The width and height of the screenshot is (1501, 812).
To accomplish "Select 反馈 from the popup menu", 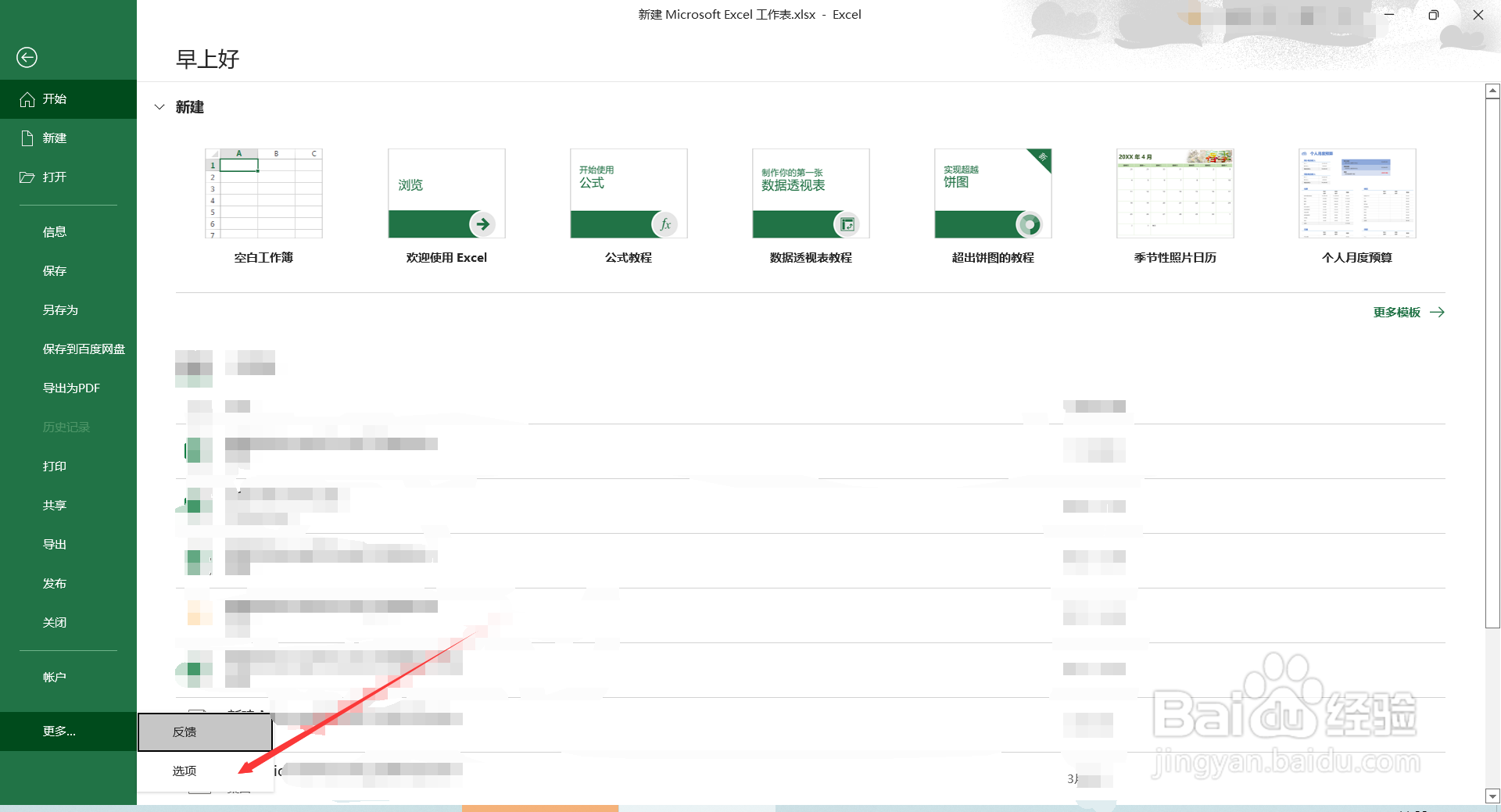I will (205, 732).
